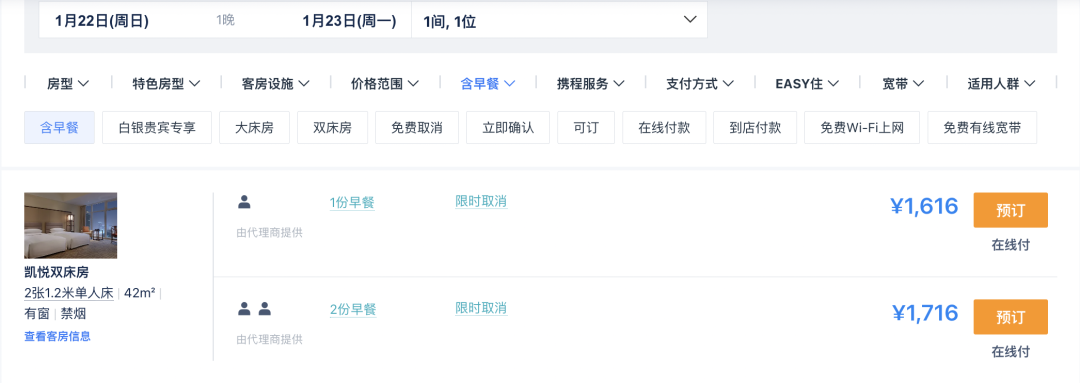Select the check-out date 1月23日(周一)
The width and height of the screenshot is (1080, 383).
[x=349, y=21]
